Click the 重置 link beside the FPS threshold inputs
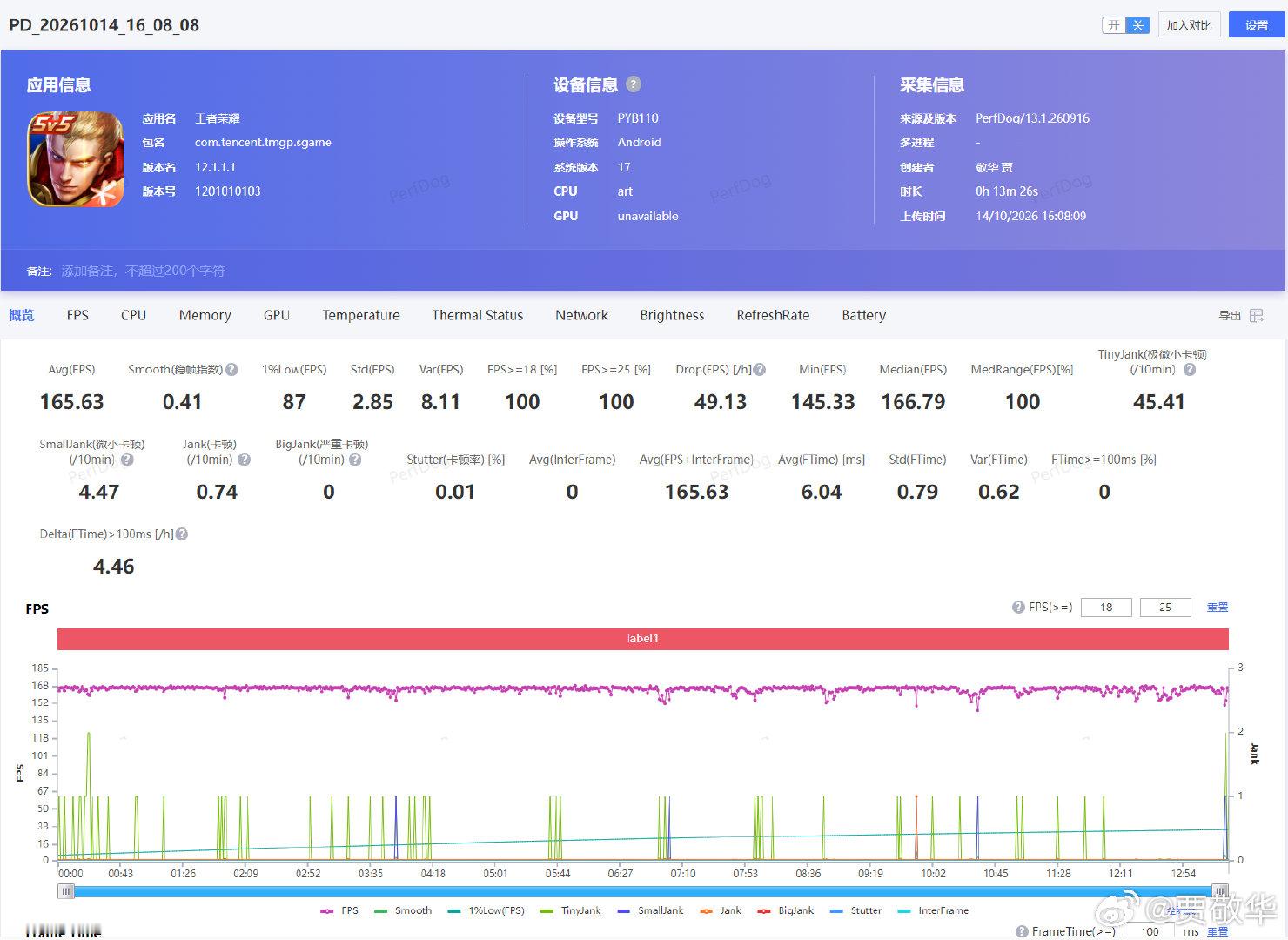The width and height of the screenshot is (1288, 940). [x=1218, y=608]
